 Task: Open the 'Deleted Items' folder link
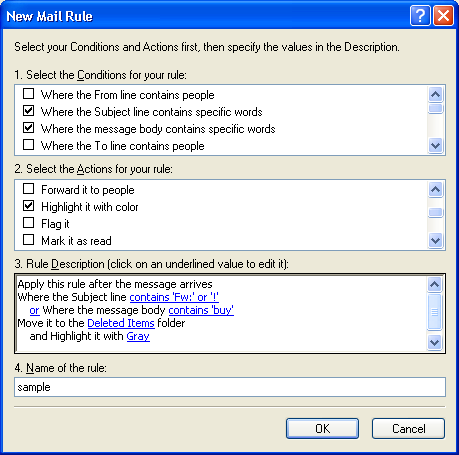(121, 323)
